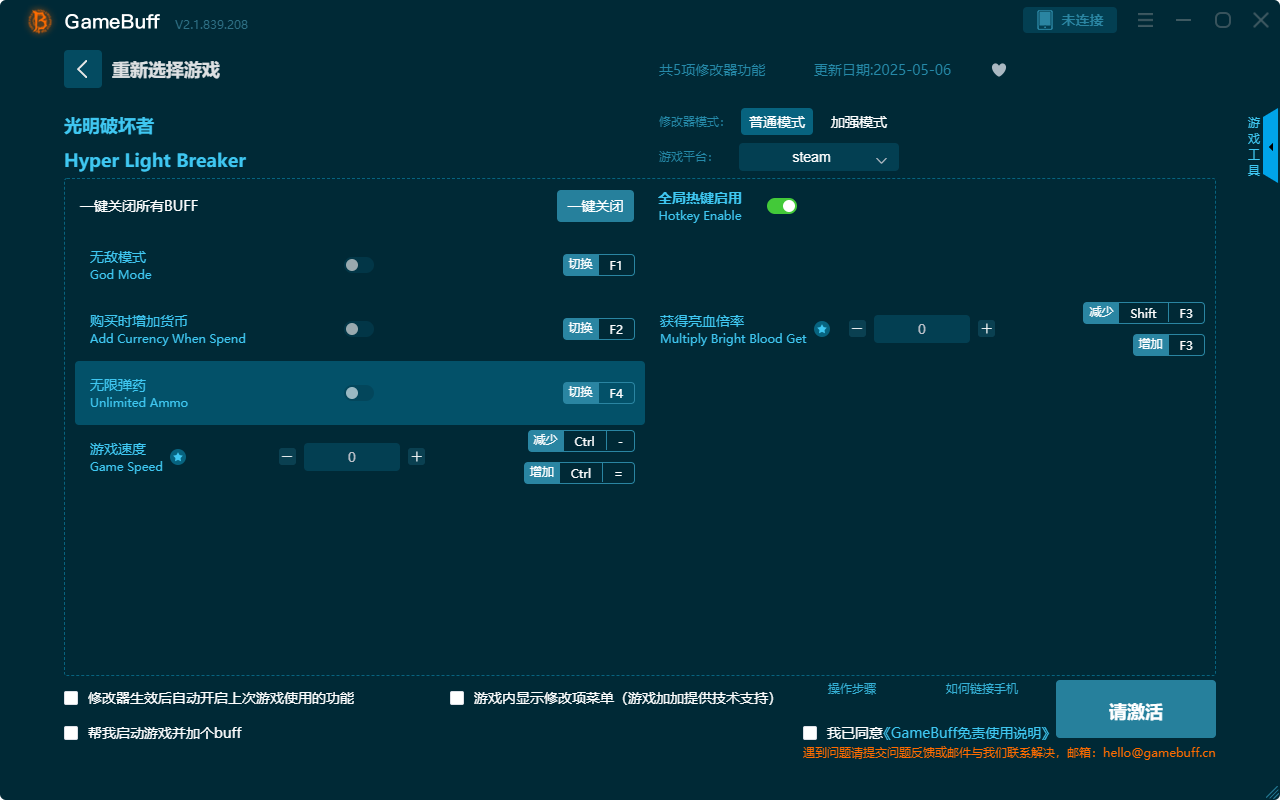This screenshot has height=800, width=1280.
Task: Click the phone 未连接 connection icon
Action: (x=1045, y=21)
